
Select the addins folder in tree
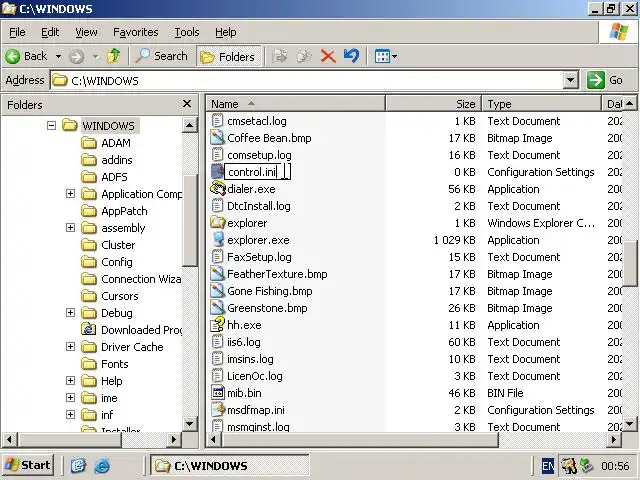pos(117,160)
